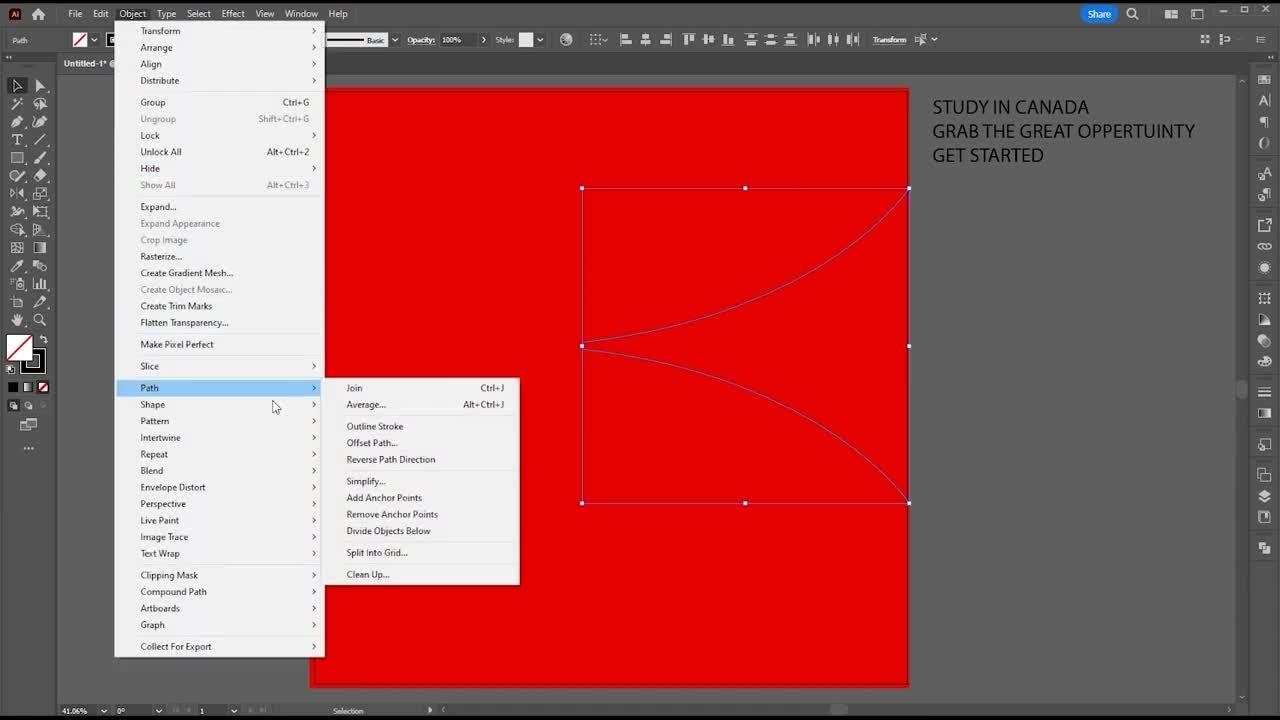Screen dimensions: 1280x720
Task: Click the Fill color swatch box
Action: click(18, 348)
